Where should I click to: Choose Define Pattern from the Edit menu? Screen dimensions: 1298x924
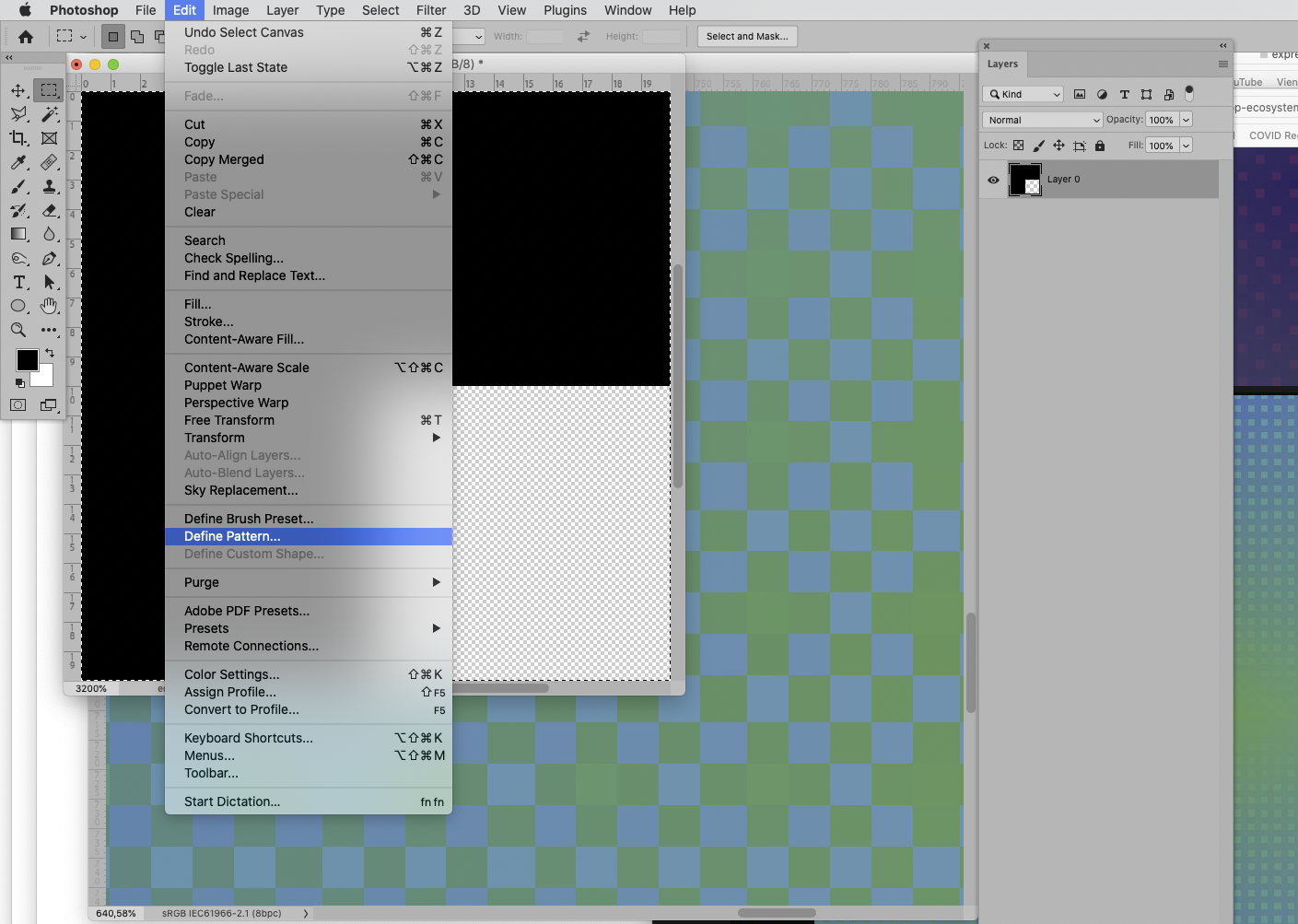coord(231,536)
